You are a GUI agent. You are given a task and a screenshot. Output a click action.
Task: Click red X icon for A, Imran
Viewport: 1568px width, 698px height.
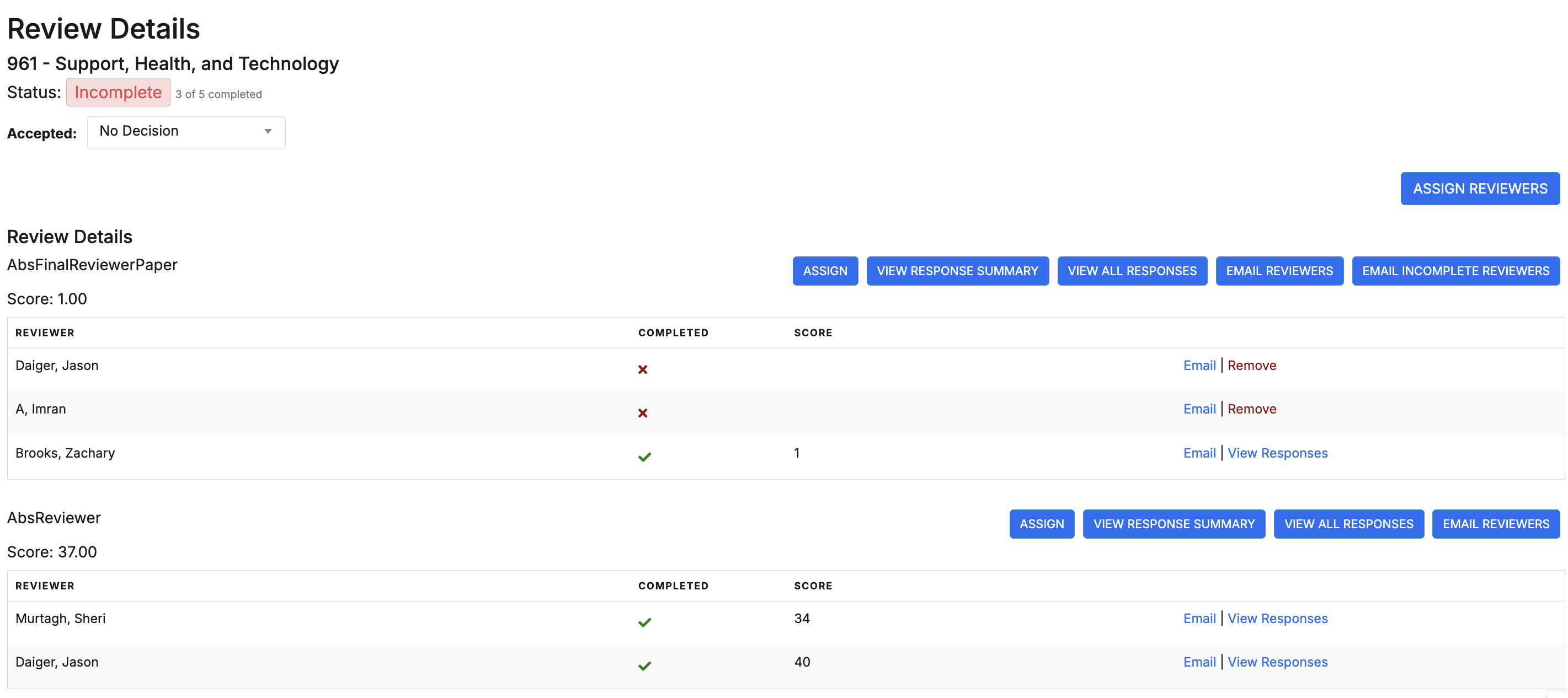coord(642,414)
